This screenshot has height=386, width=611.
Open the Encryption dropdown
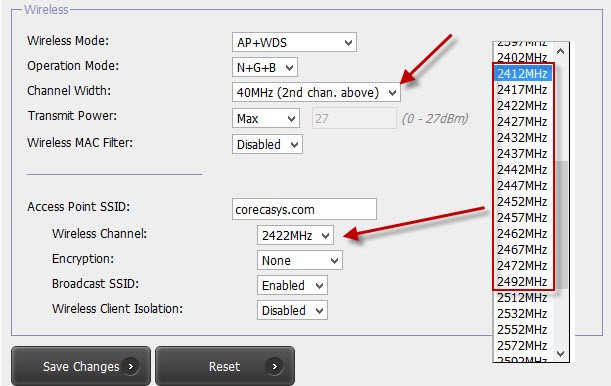(300, 260)
